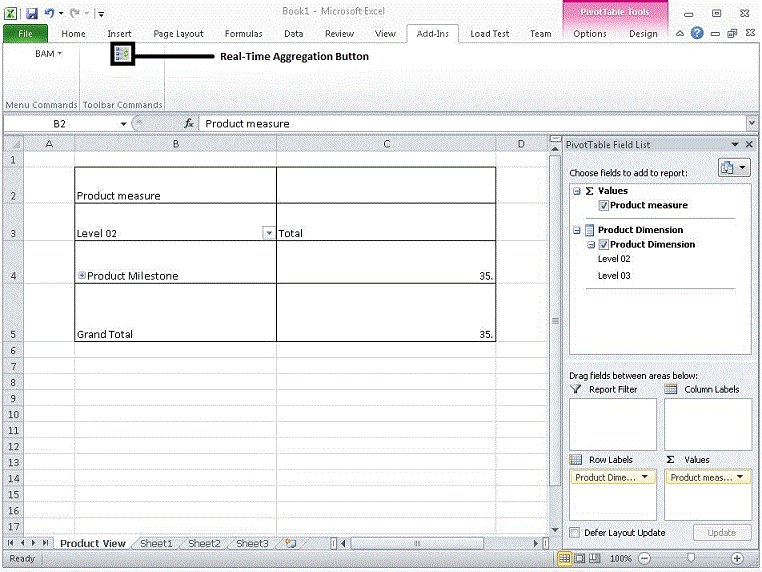
Task: Switch to Normal view in status bar
Action: pyautogui.click(x=564, y=558)
